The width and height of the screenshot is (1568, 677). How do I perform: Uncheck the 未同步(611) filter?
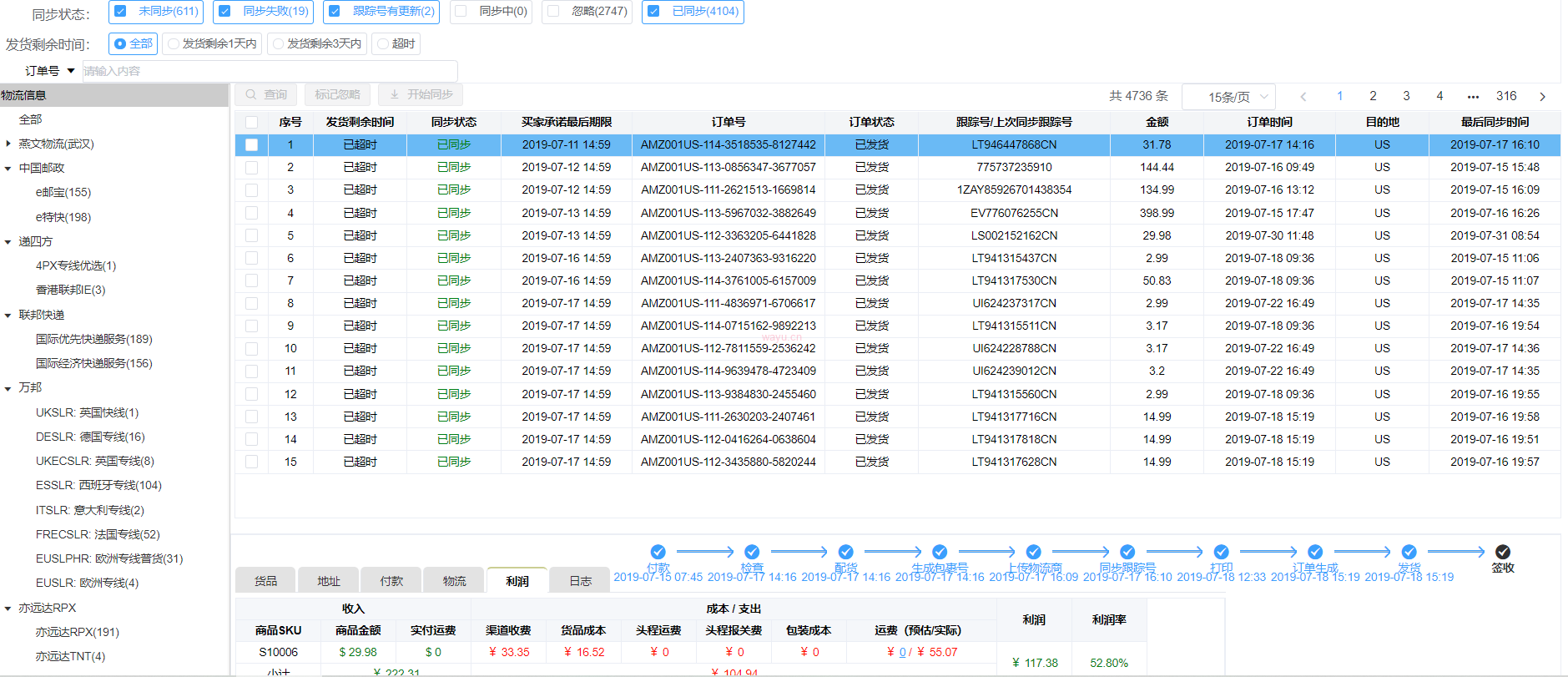click(120, 11)
